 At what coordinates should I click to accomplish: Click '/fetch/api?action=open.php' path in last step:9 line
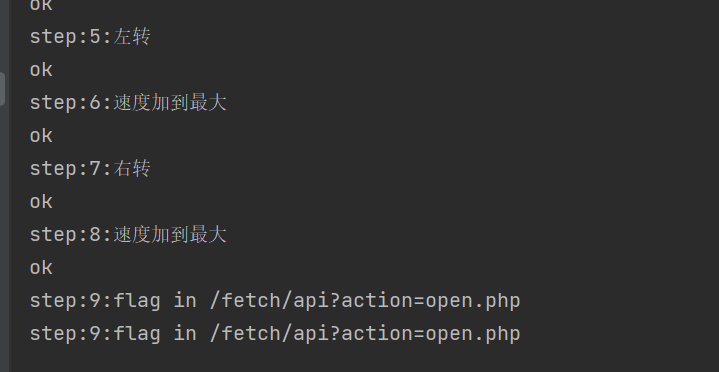point(365,334)
